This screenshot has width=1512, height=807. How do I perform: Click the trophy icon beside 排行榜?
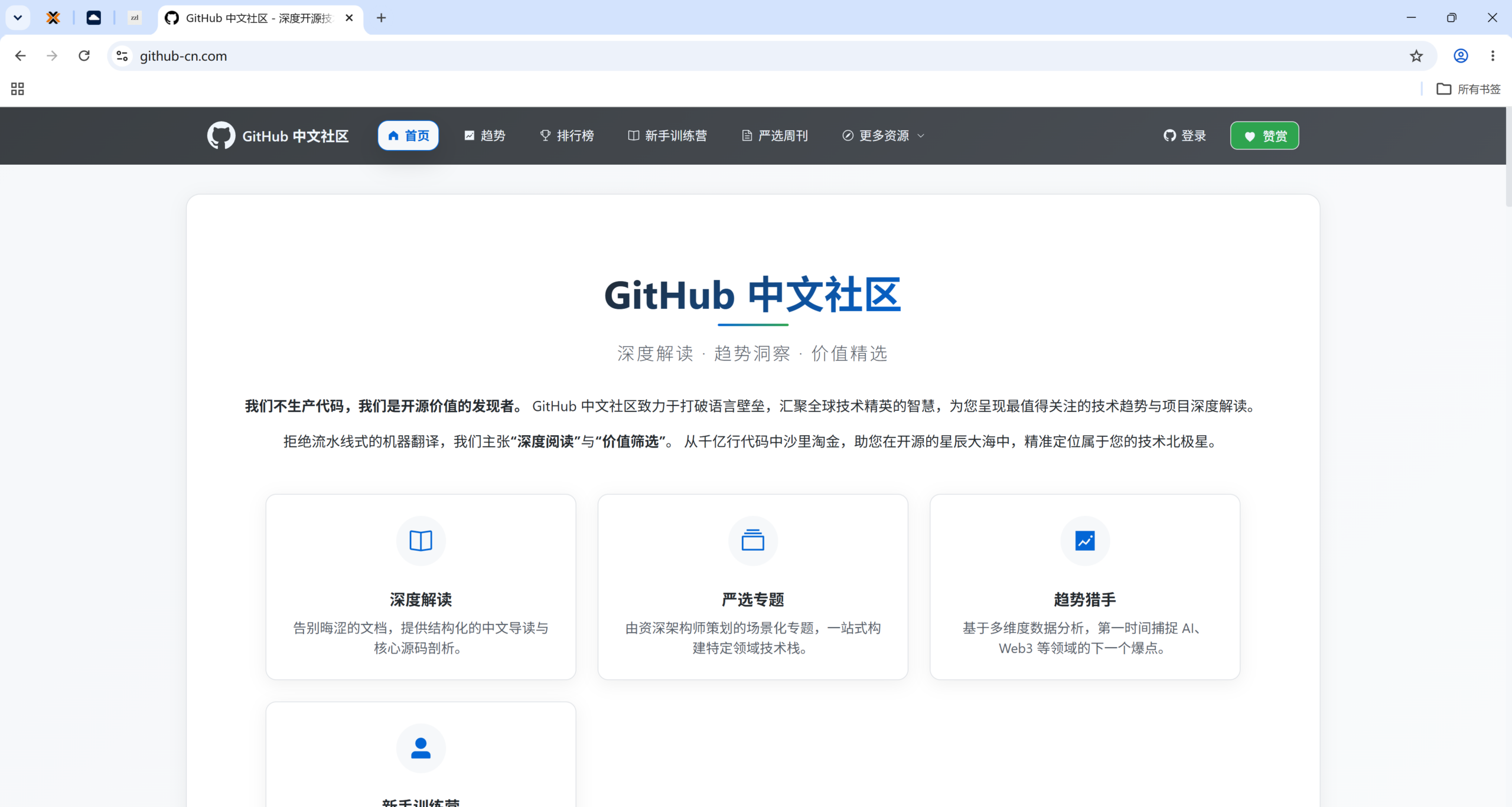pos(546,136)
